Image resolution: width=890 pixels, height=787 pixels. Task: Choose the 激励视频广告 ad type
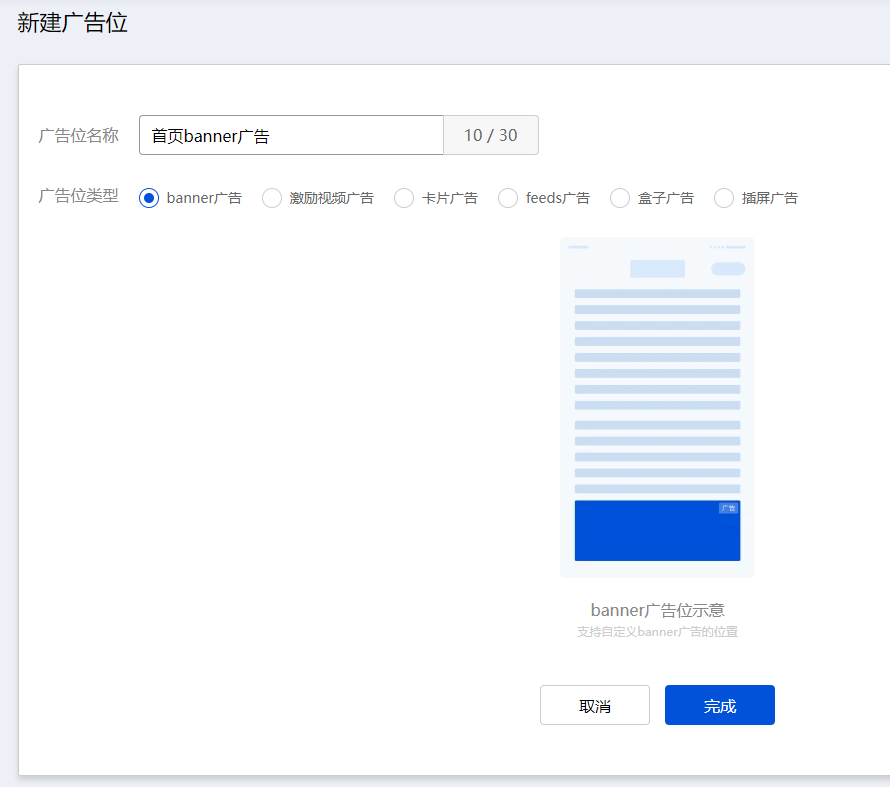point(272,198)
